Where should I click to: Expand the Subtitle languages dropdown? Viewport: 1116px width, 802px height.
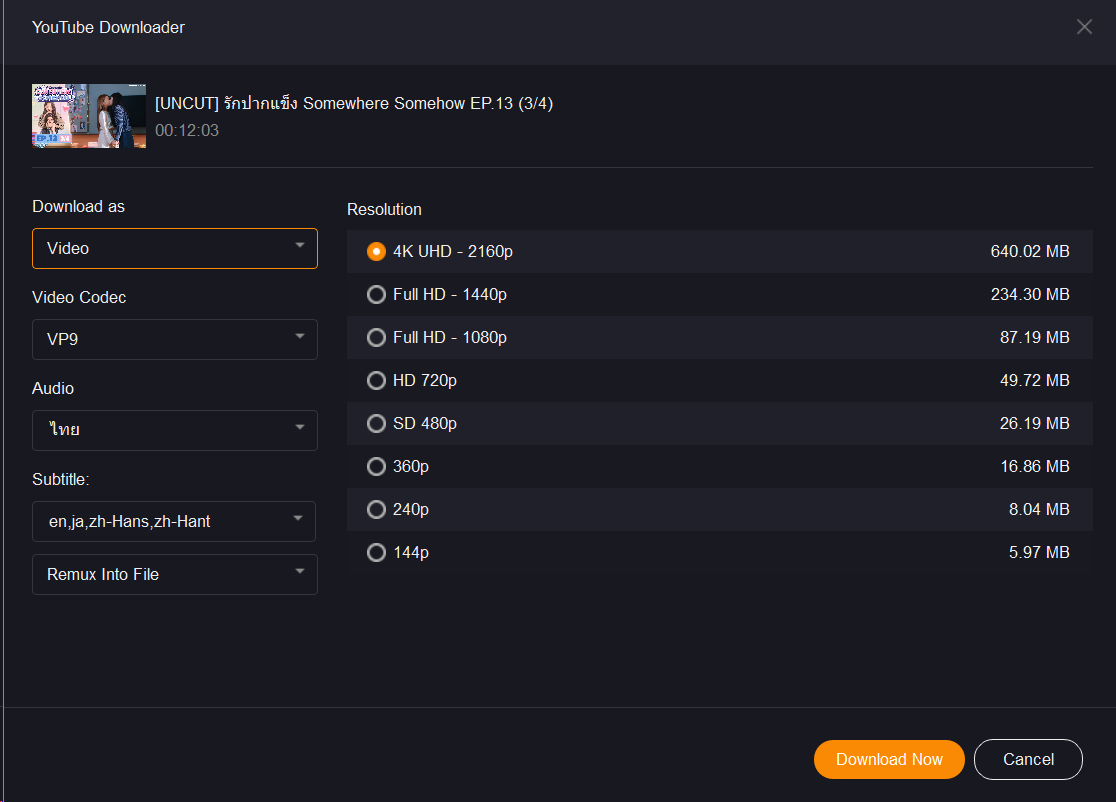click(x=174, y=522)
